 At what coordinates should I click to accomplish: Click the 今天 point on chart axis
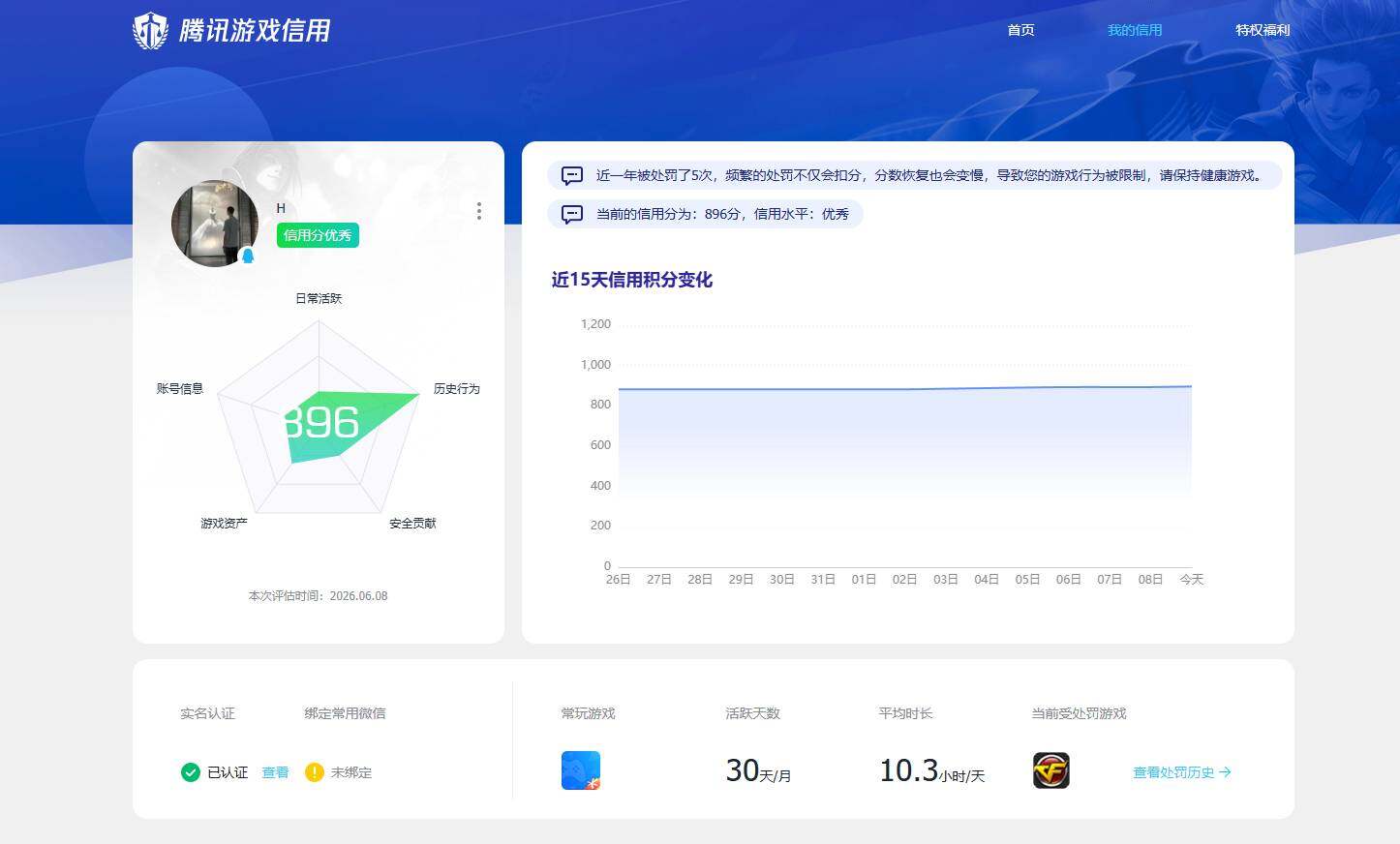click(1192, 579)
